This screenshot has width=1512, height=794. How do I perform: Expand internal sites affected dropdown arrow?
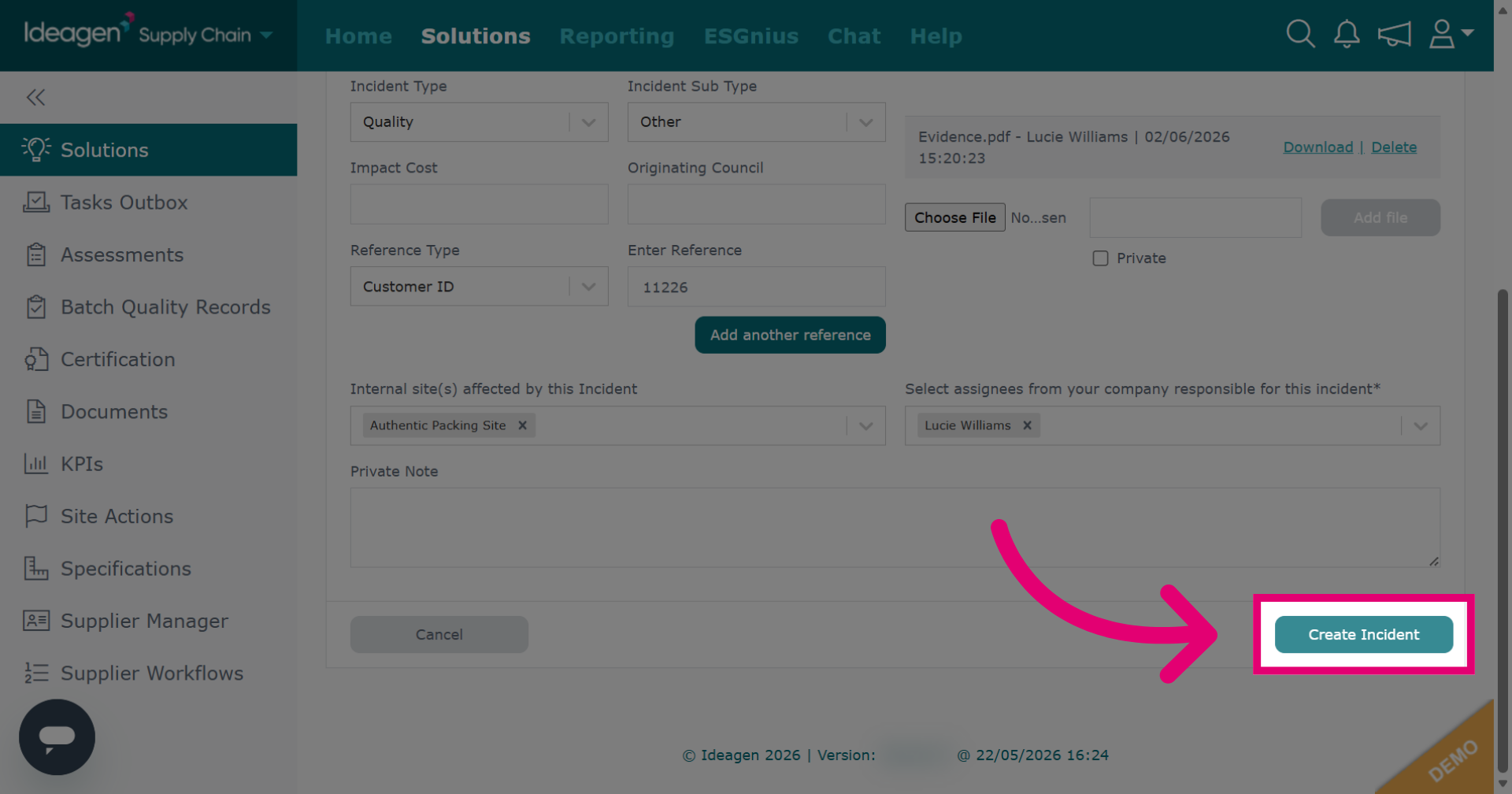pos(866,425)
